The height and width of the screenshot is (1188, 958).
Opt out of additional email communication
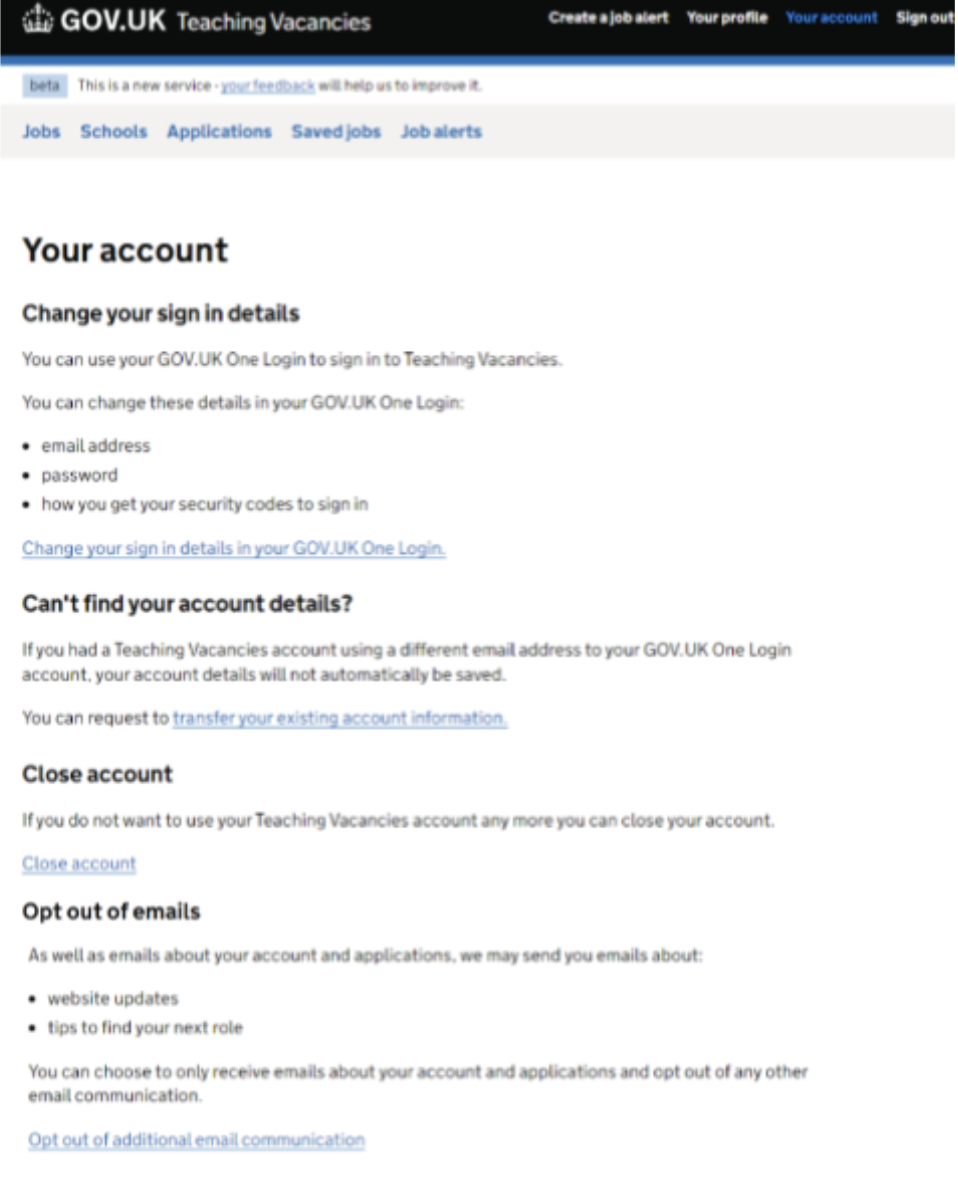pos(196,1139)
